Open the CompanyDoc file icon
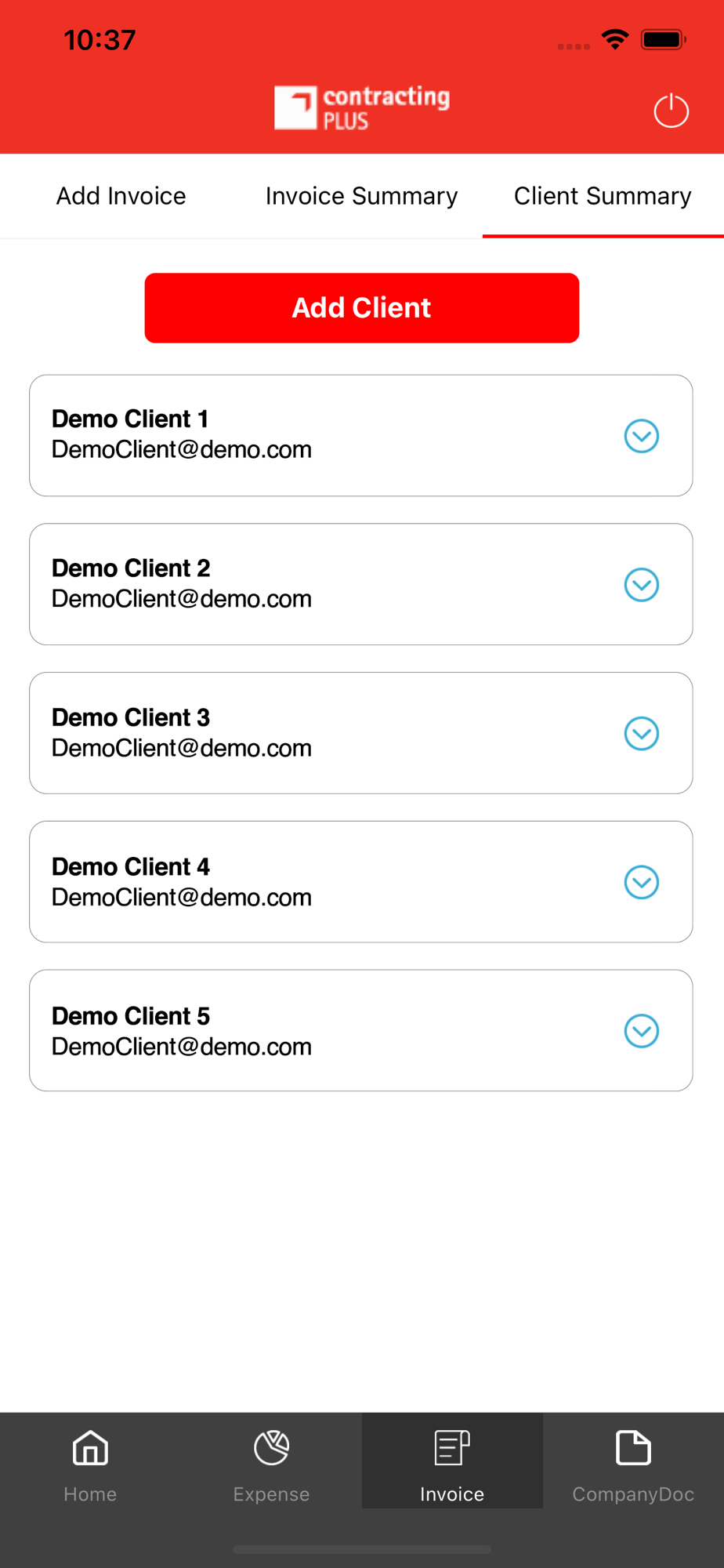The width and height of the screenshot is (724, 1568). 633,1448
